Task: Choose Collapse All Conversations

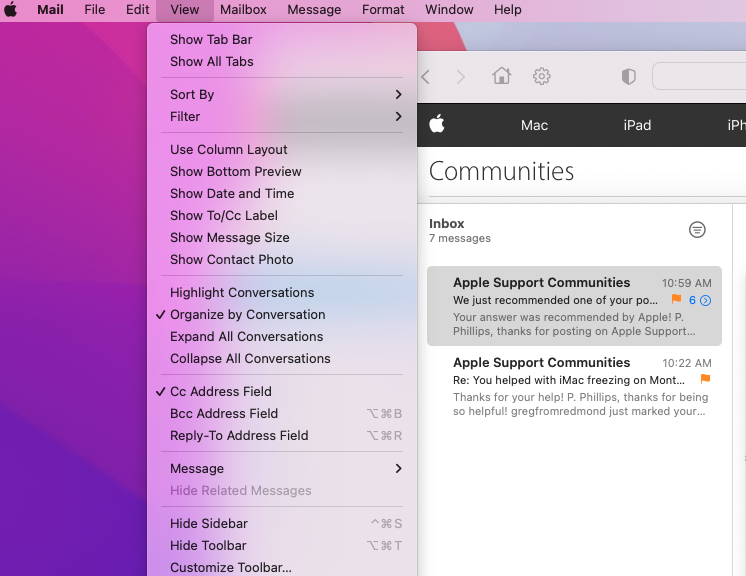Action: point(282,358)
